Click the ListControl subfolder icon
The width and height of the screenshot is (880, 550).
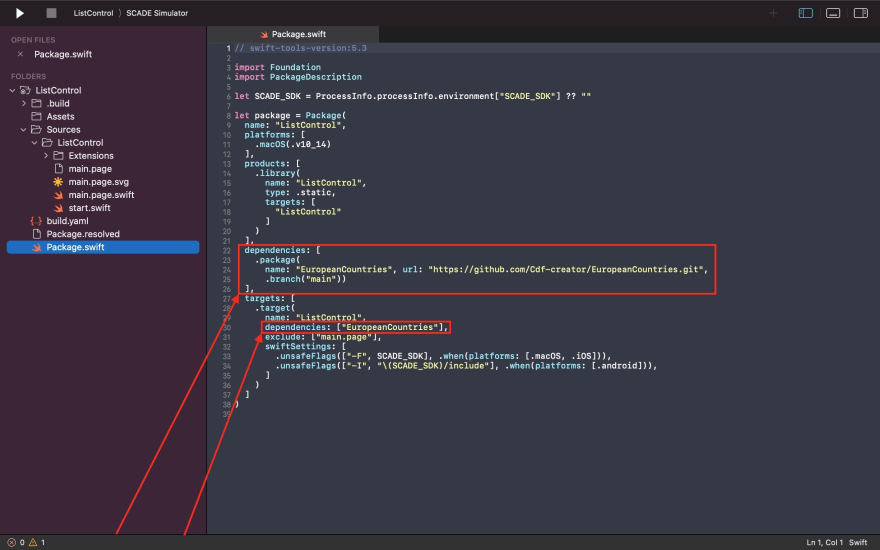pyautogui.click(x=47, y=143)
